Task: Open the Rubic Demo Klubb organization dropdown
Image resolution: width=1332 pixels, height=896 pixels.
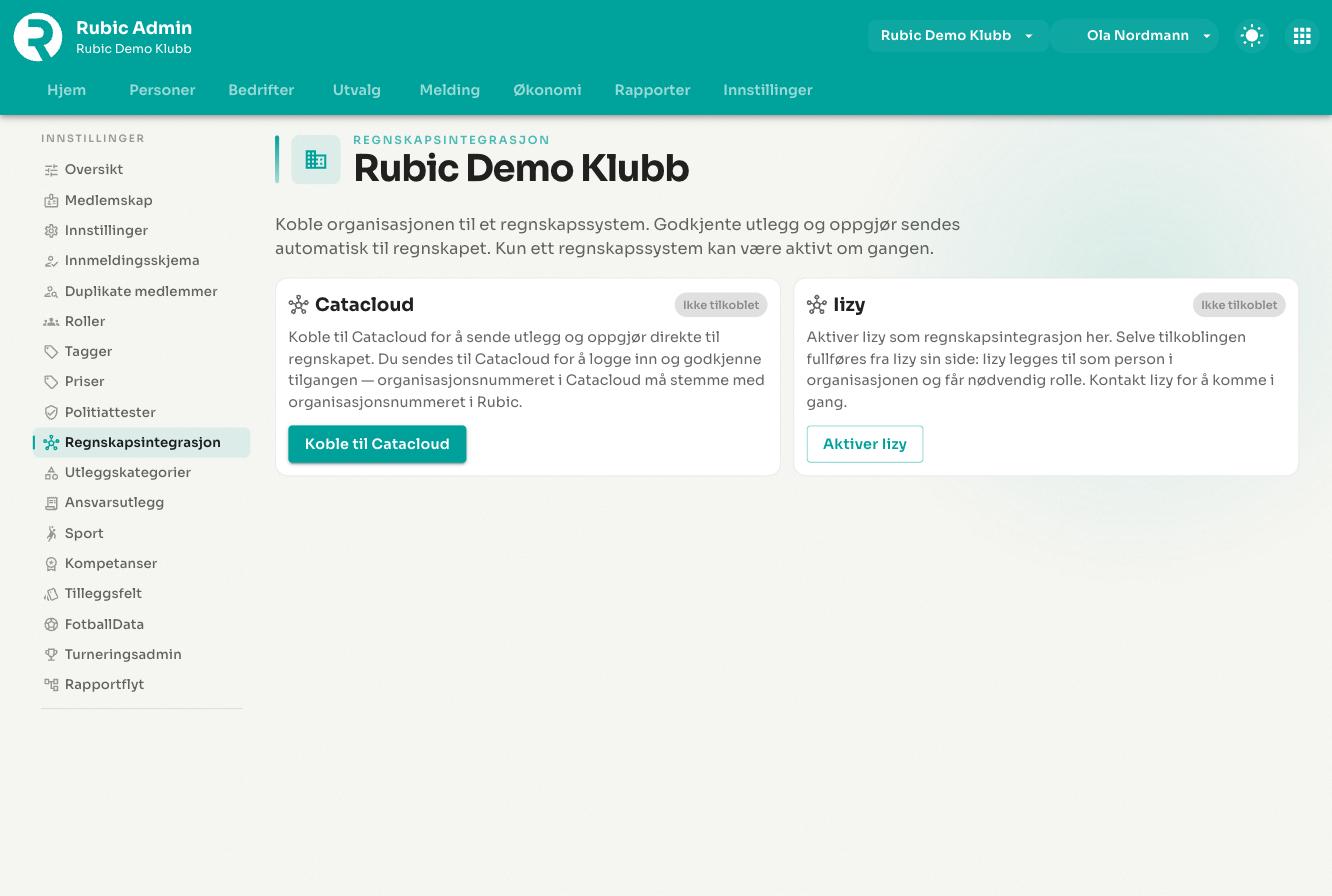Action: (957, 36)
